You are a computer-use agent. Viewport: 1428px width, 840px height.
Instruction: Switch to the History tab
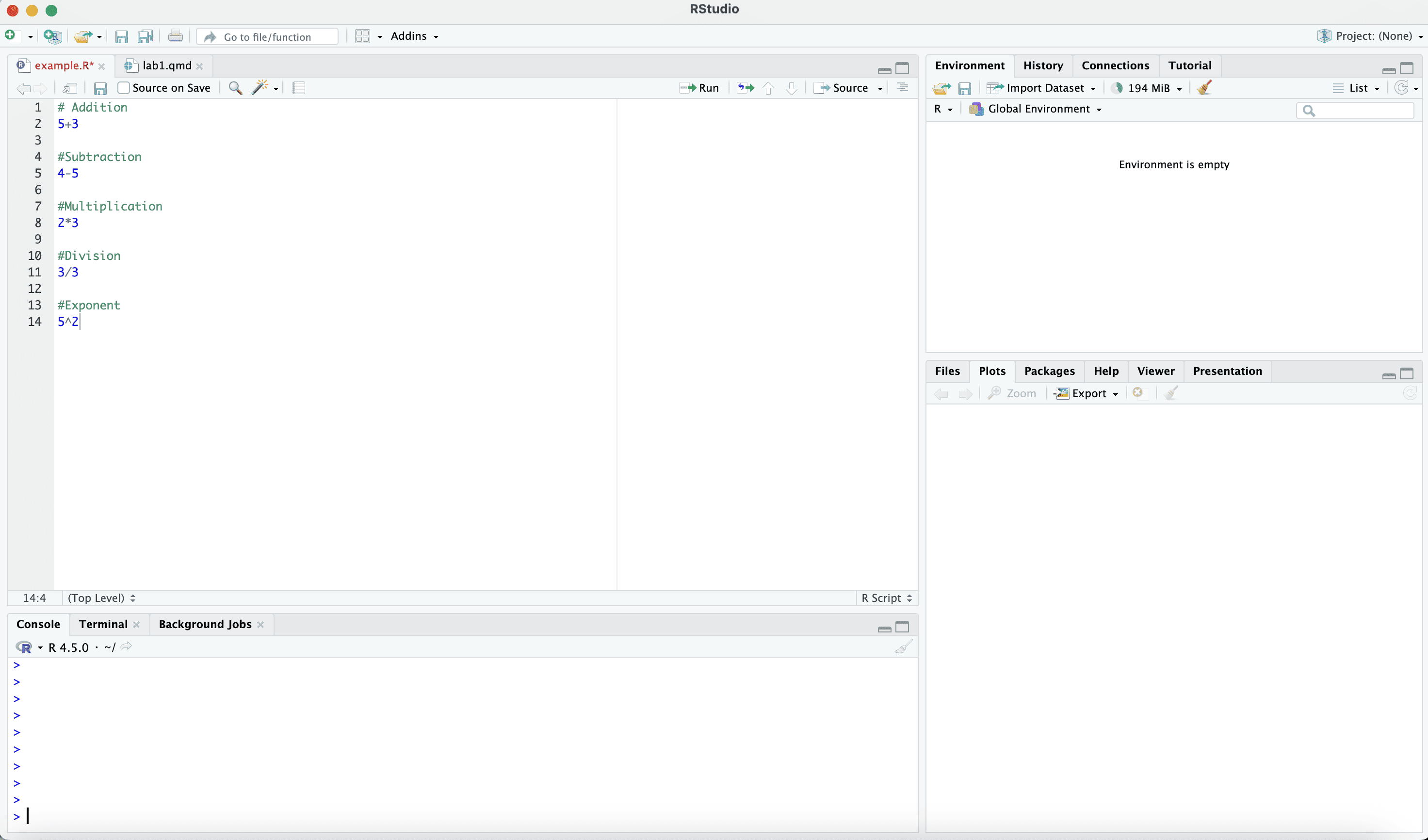pyautogui.click(x=1043, y=65)
